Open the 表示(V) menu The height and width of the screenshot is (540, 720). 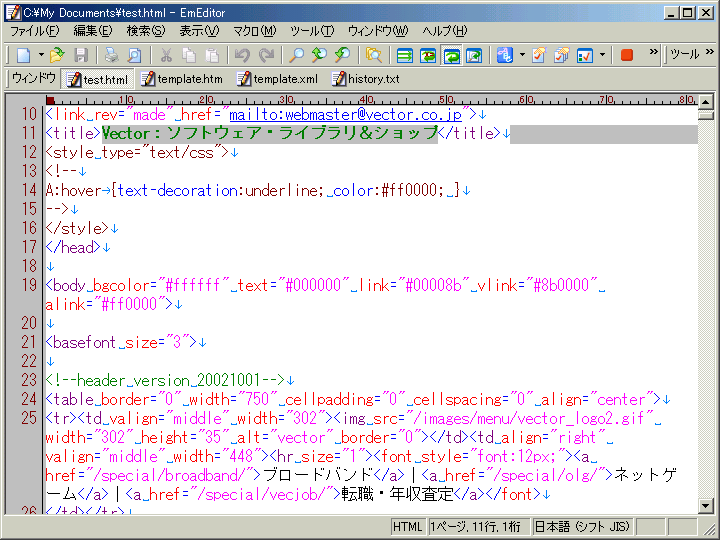199,31
